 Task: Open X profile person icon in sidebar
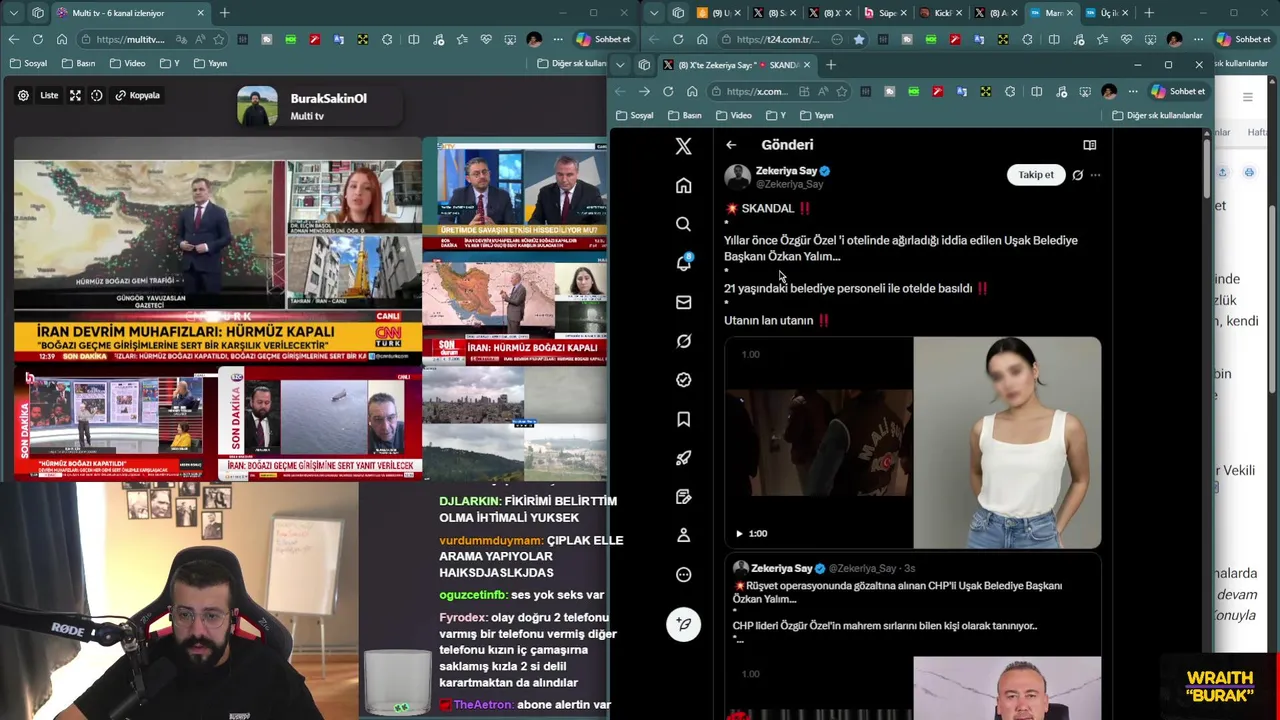pos(683,535)
